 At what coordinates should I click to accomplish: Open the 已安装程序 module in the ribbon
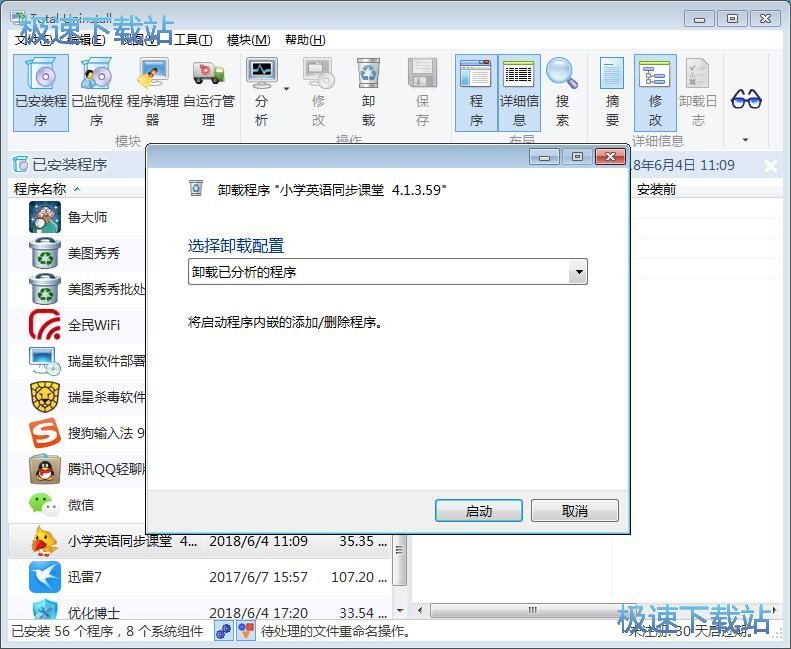[41, 93]
